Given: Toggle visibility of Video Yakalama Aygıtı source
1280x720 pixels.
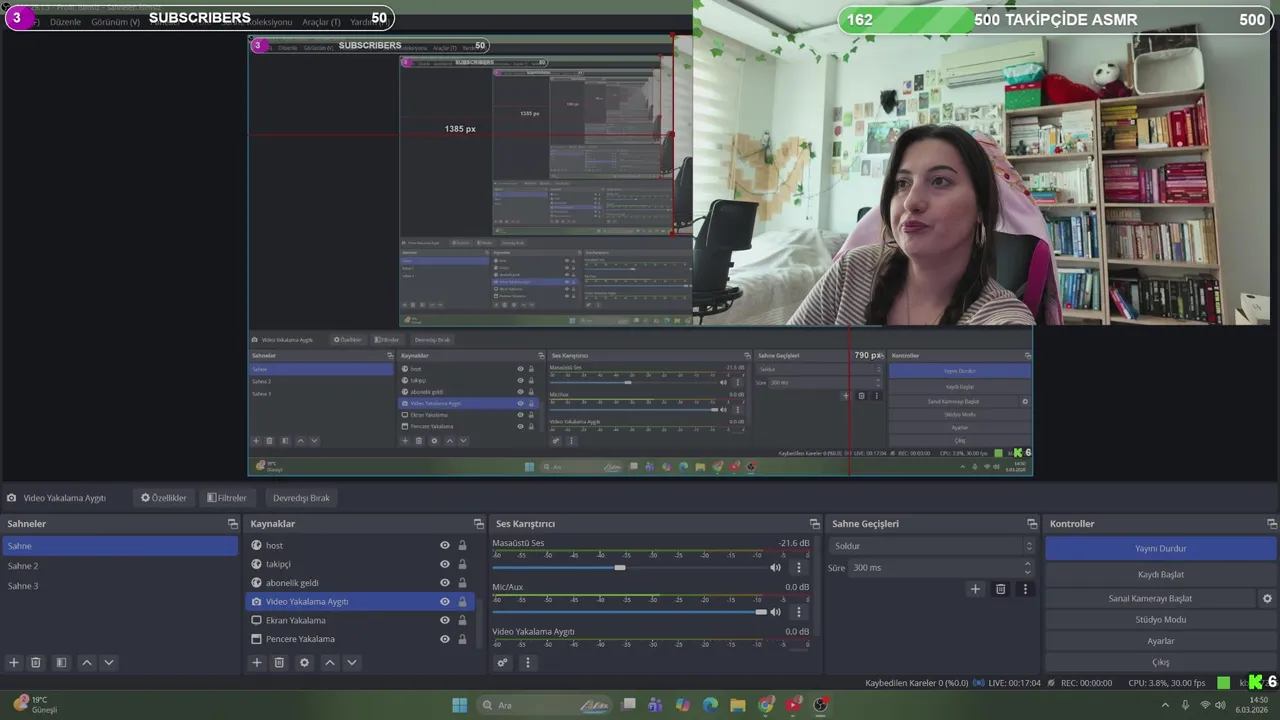Looking at the screenshot, I should 445,601.
